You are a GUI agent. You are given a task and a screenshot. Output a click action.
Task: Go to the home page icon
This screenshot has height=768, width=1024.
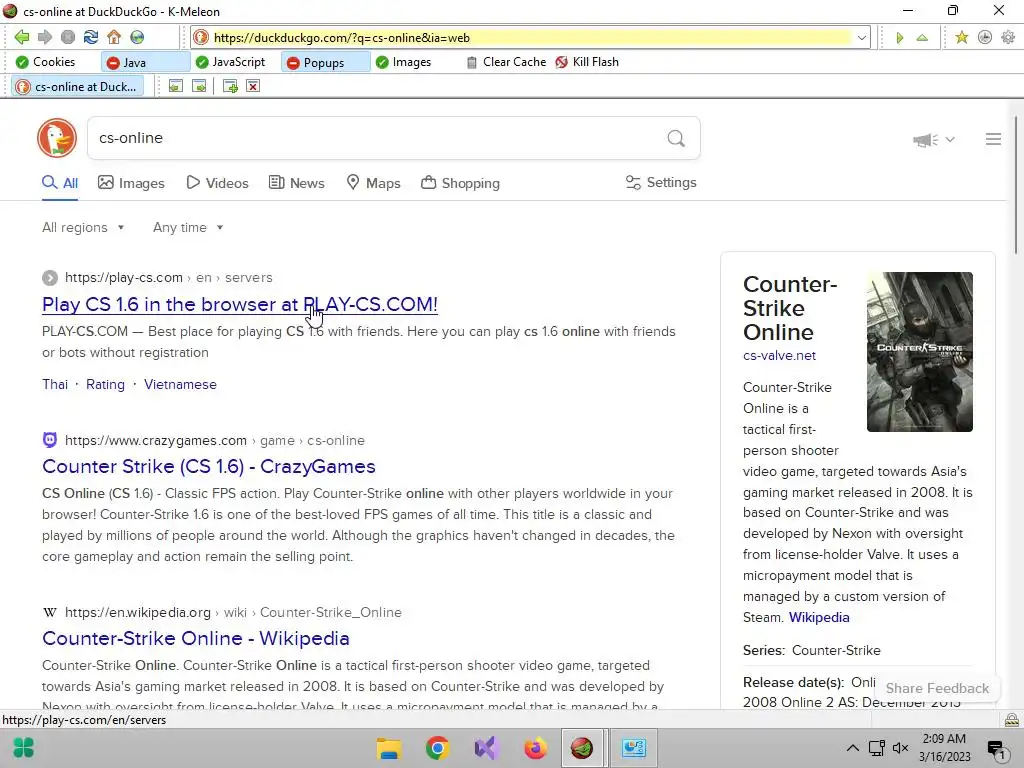114,37
